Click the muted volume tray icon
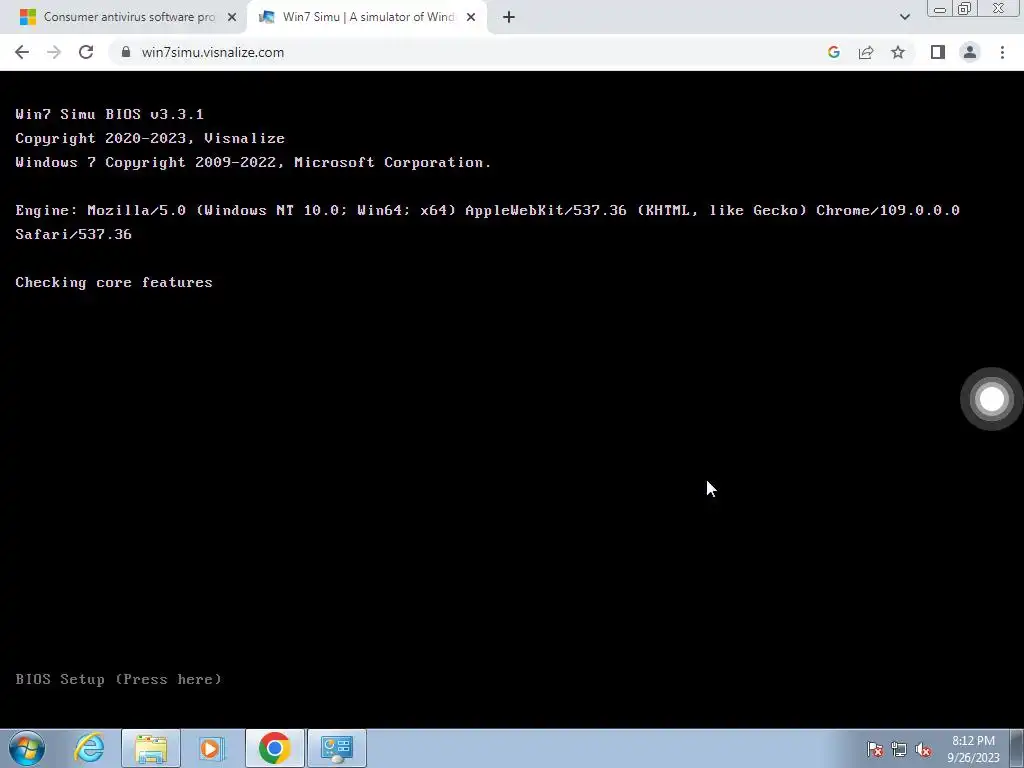Image resolution: width=1024 pixels, height=768 pixels. tap(923, 749)
